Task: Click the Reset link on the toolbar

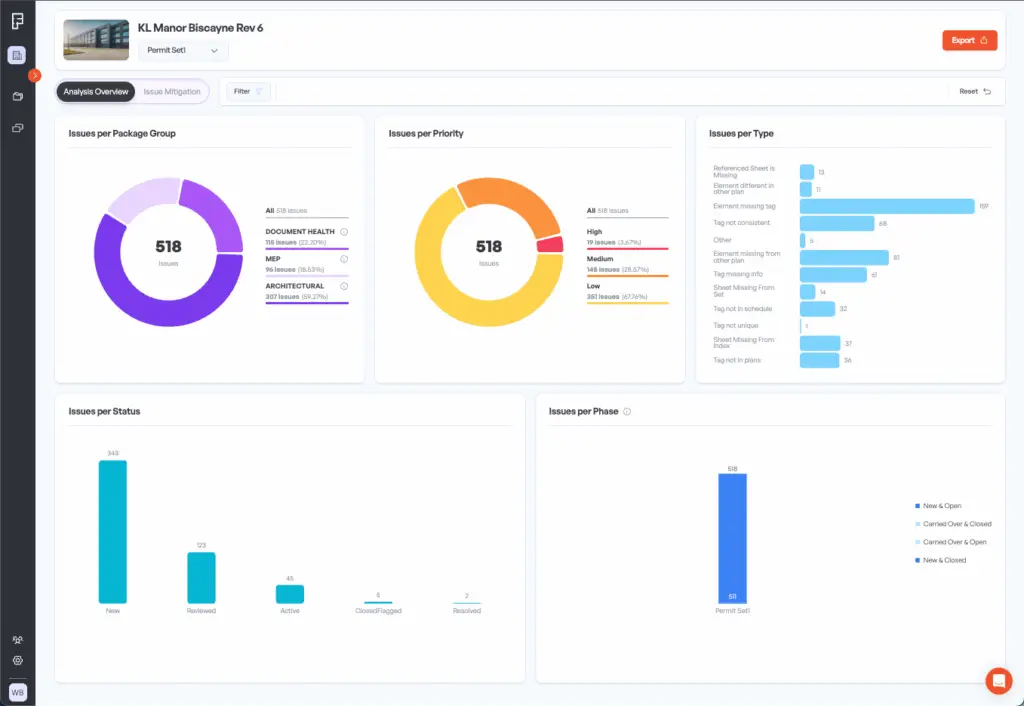Action: [x=969, y=90]
